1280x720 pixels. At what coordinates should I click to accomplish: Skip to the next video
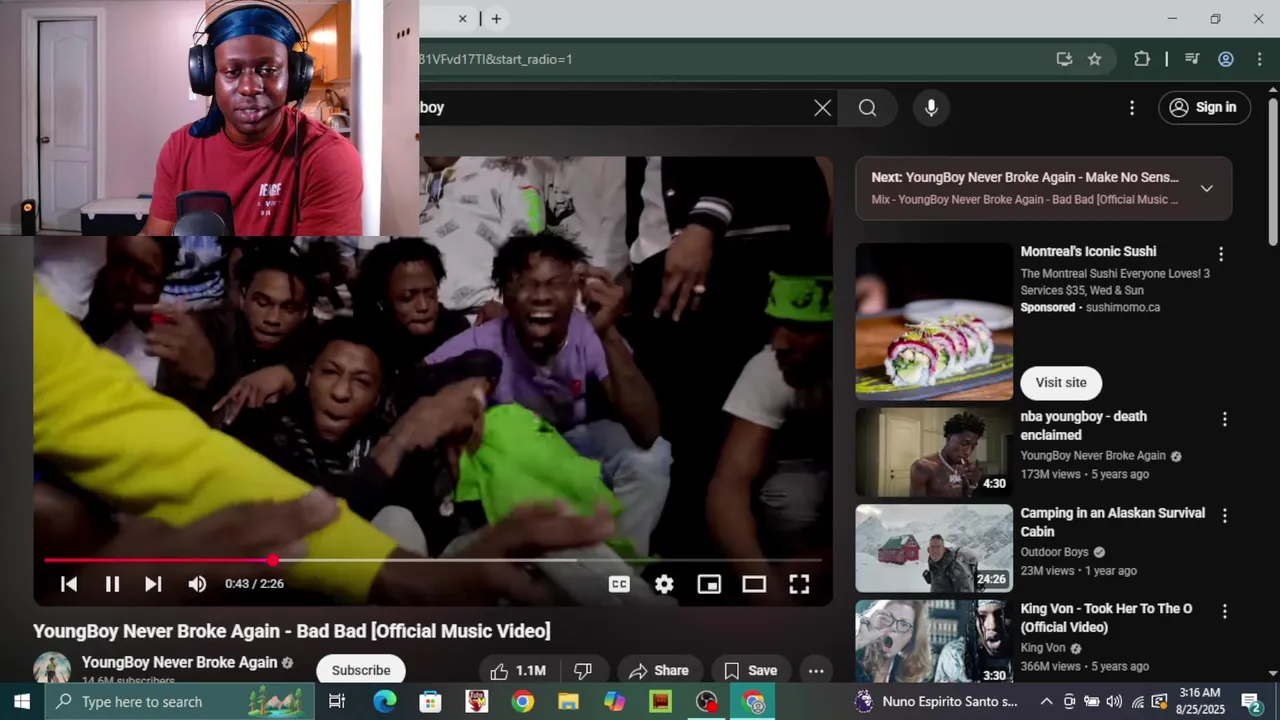tap(153, 584)
